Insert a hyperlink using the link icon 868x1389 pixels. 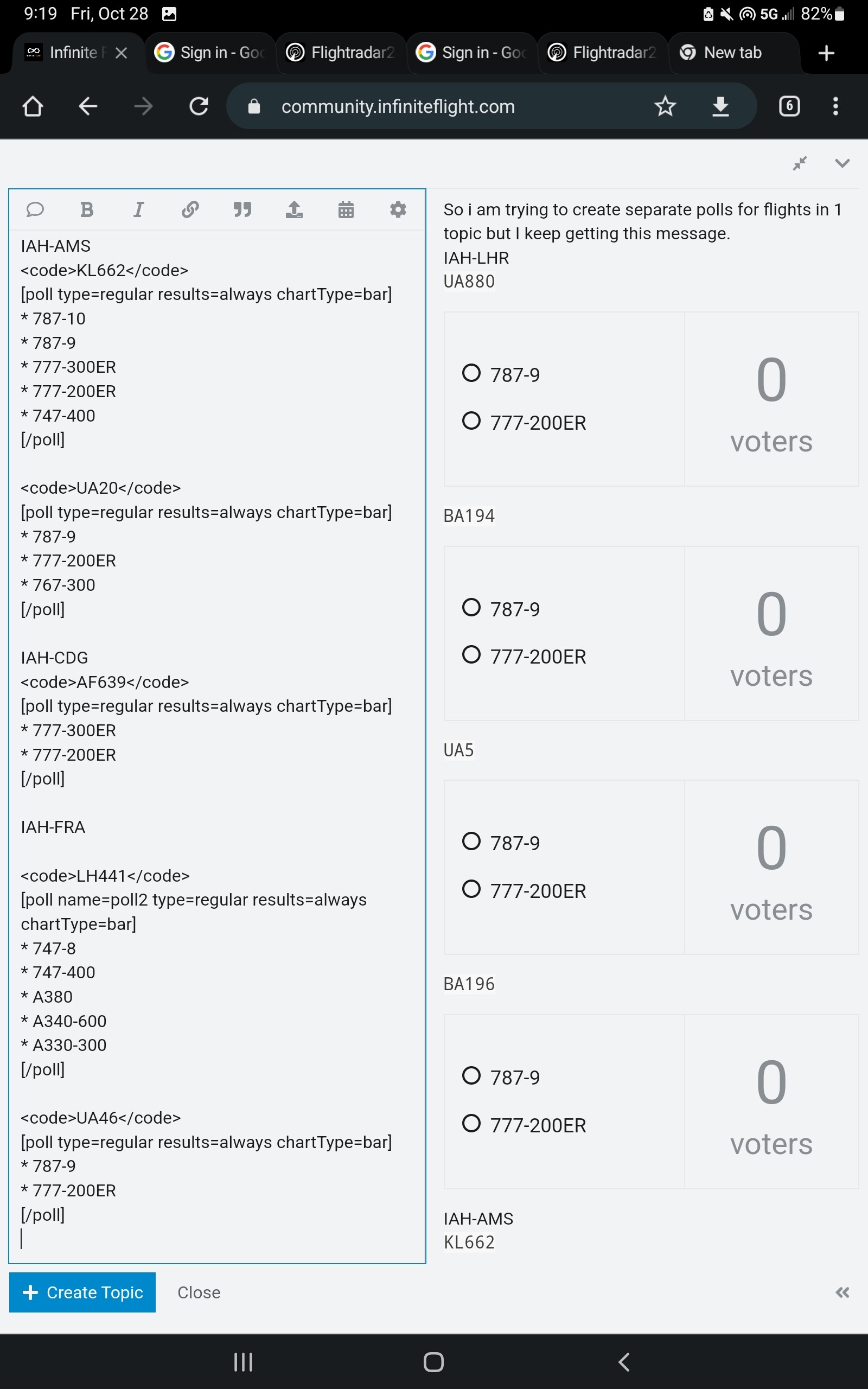[x=190, y=209]
